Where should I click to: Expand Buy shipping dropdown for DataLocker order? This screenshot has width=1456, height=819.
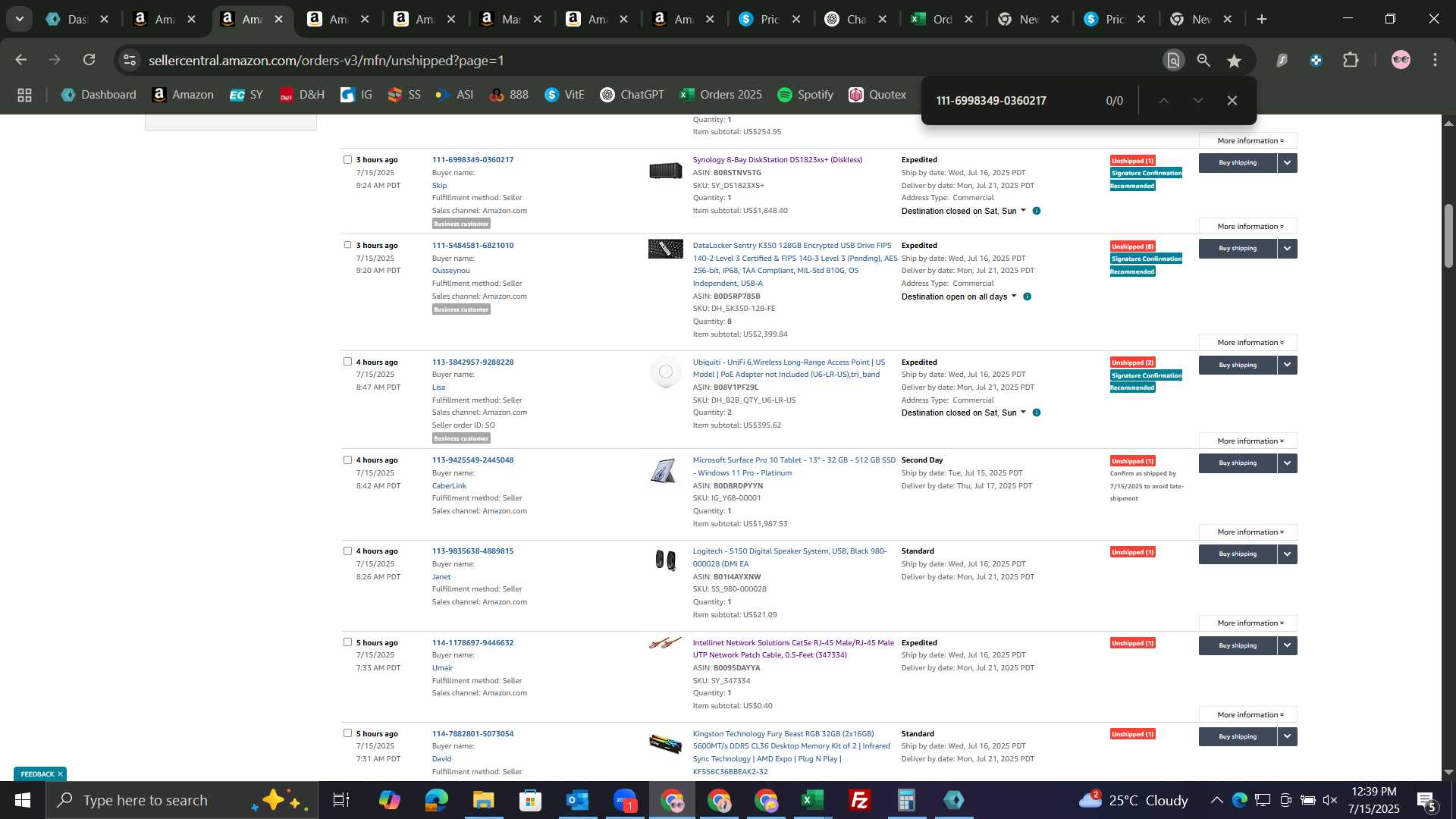pos(1287,248)
